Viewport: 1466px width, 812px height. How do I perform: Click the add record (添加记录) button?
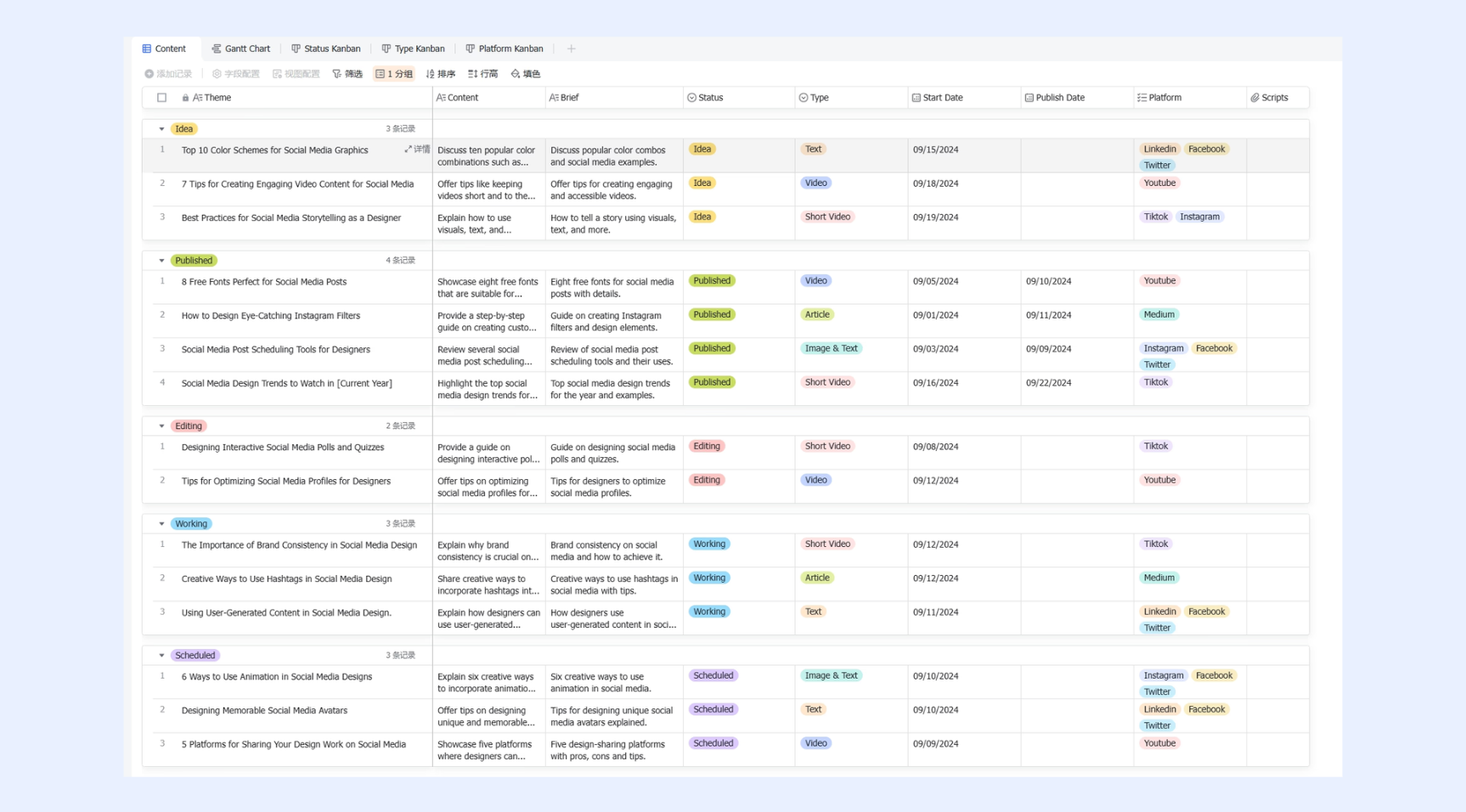(x=168, y=74)
